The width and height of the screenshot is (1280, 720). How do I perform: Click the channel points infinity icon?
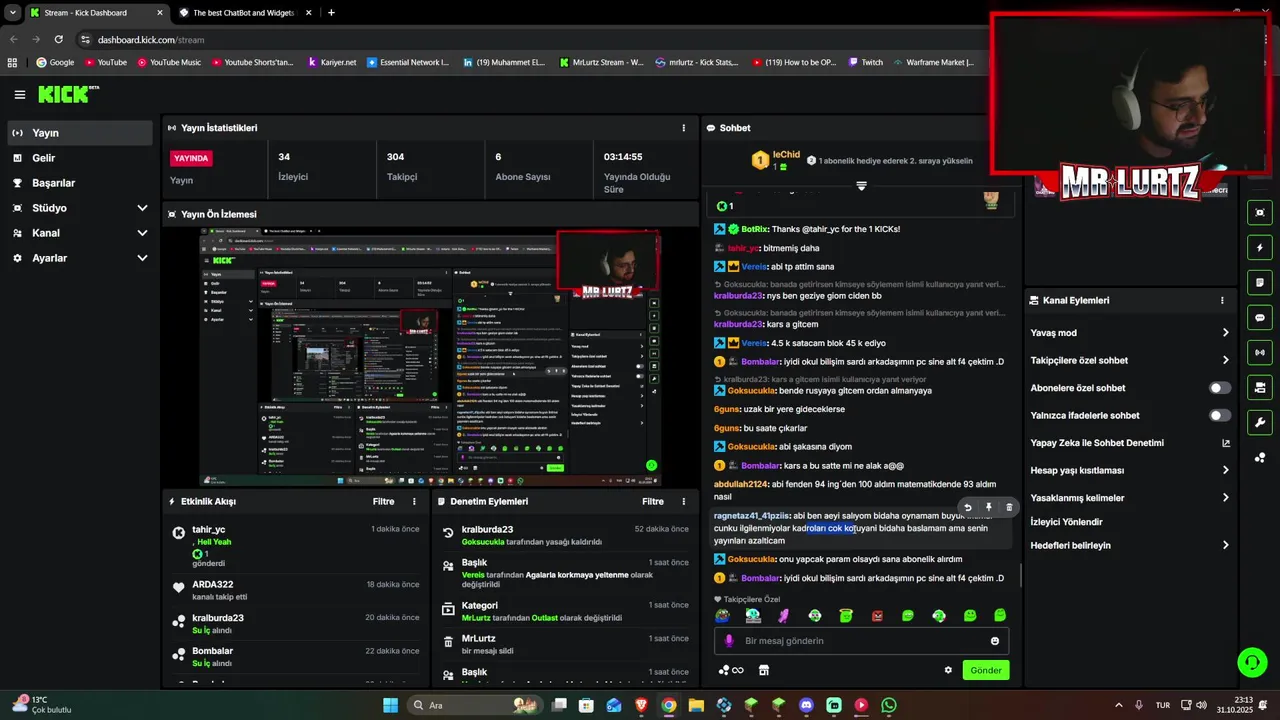point(731,670)
